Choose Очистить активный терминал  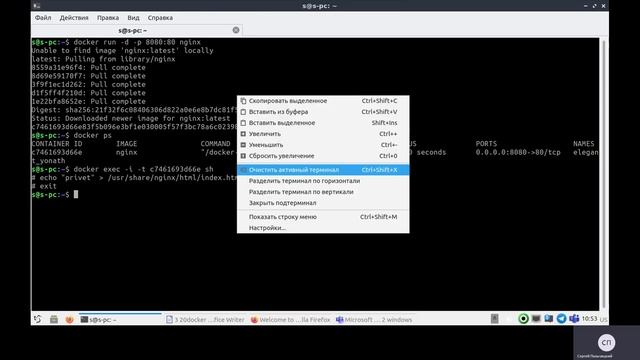click(323, 170)
